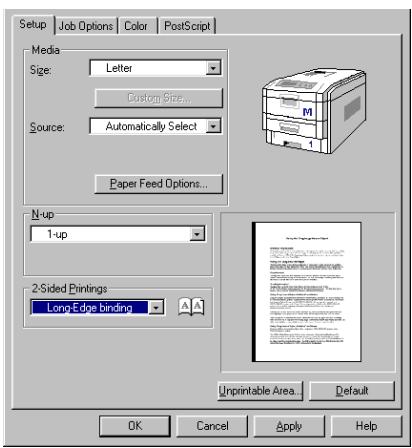
Task: Open the N-up dropdown arrow
Action: pyautogui.click(x=197, y=234)
